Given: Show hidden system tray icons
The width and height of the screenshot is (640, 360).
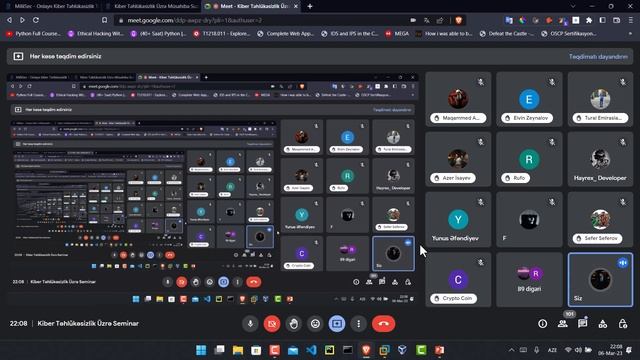Looking at the screenshot, I should click(511, 350).
